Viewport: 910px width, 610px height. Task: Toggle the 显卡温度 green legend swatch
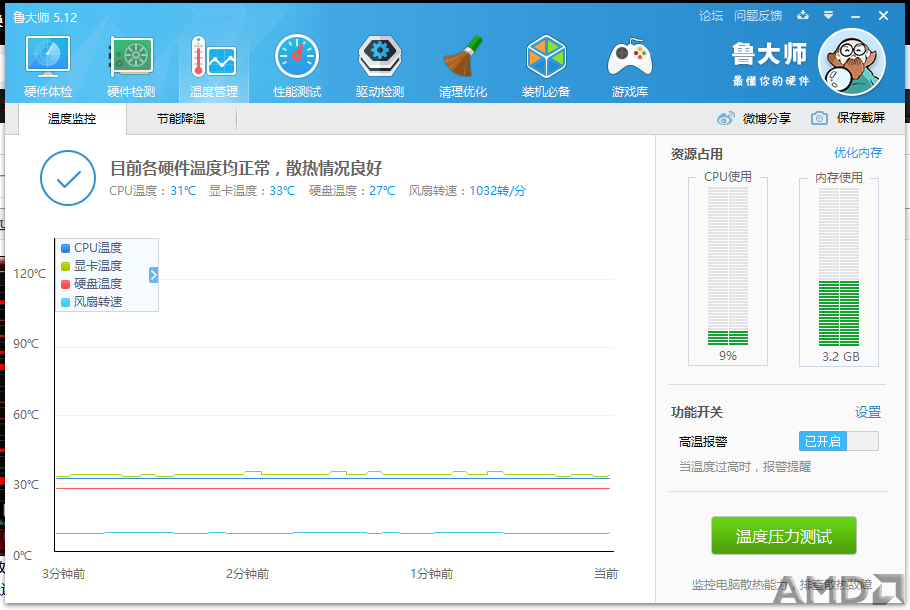click(66, 266)
